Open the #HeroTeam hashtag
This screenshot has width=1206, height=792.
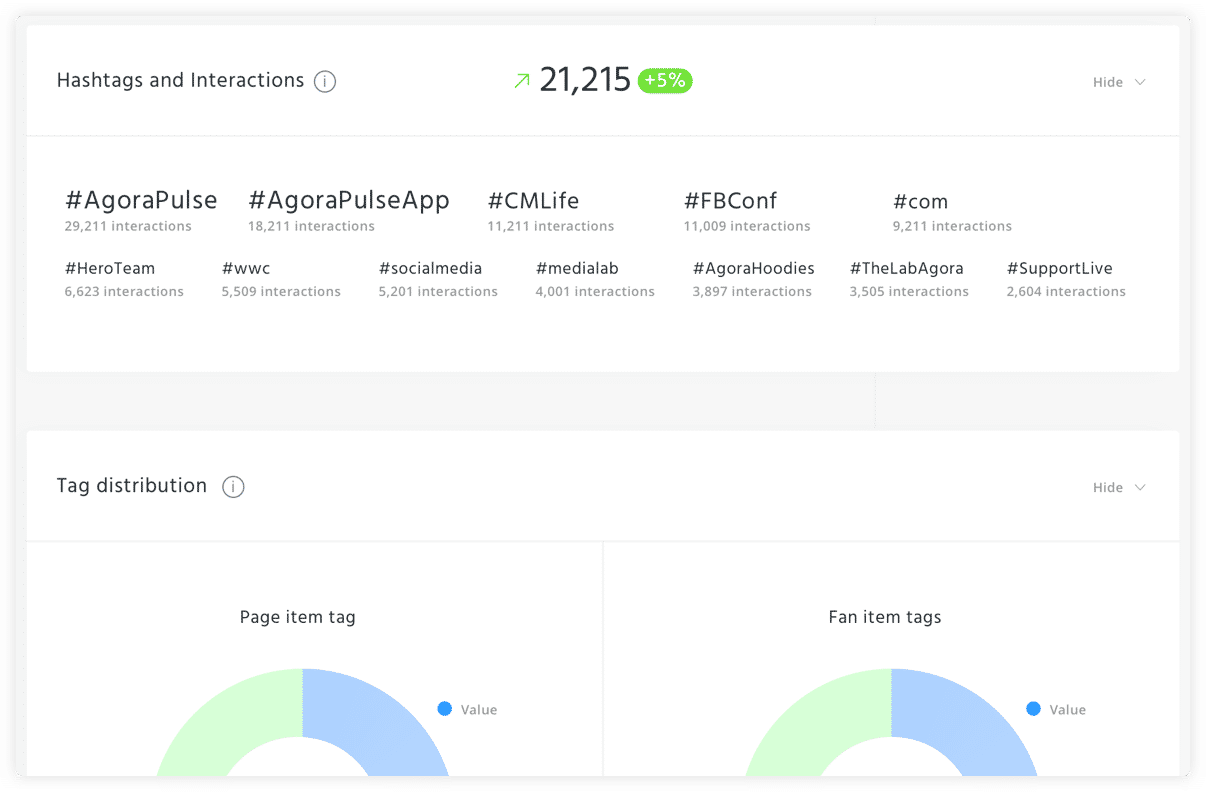coord(110,268)
